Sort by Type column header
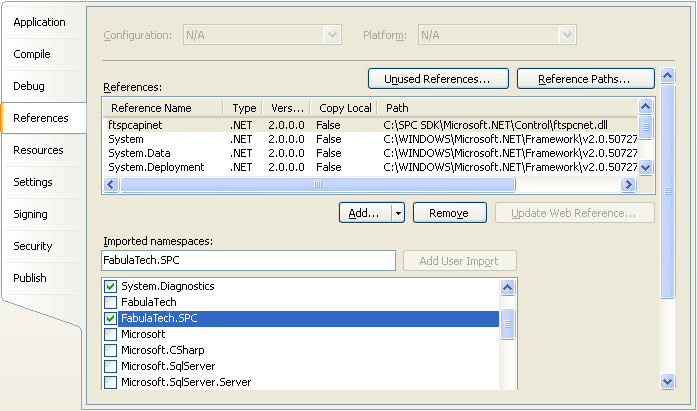697x411 pixels. coord(243,108)
